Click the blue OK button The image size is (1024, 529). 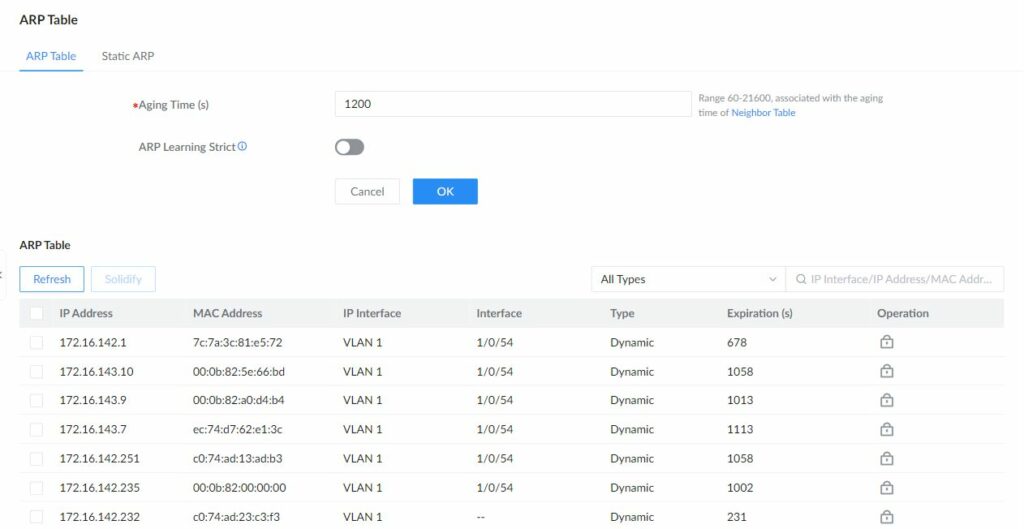445,191
